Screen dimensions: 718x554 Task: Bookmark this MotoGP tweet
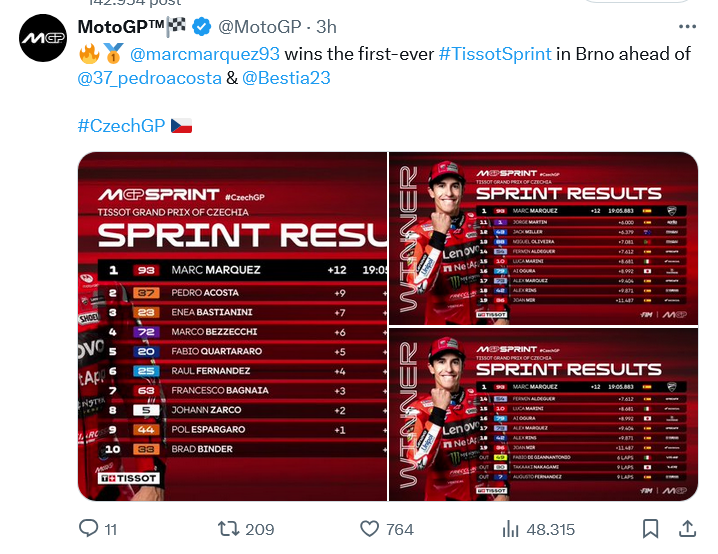pyautogui.click(x=650, y=528)
